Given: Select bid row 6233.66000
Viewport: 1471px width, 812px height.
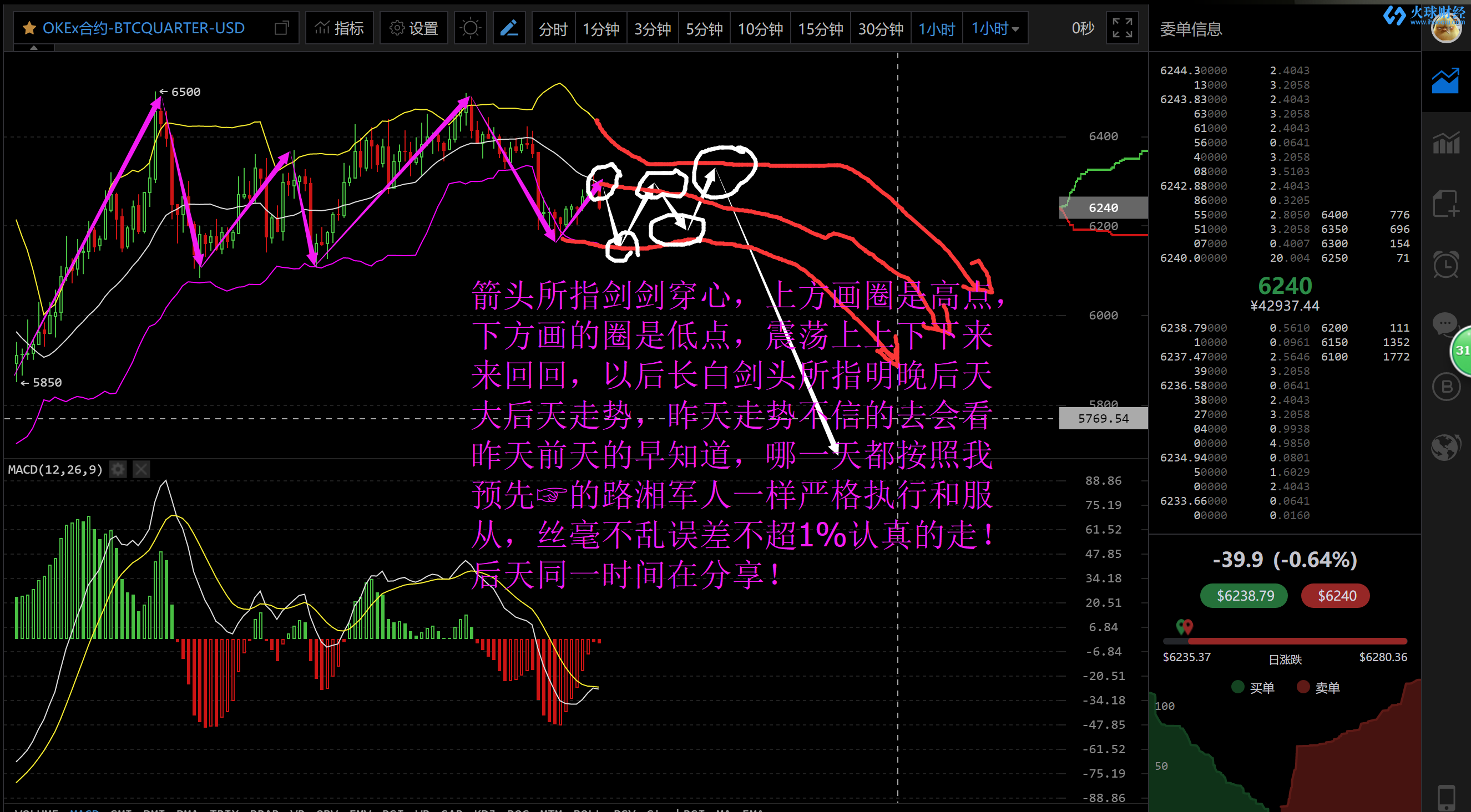Looking at the screenshot, I should pyautogui.click(x=1235, y=501).
